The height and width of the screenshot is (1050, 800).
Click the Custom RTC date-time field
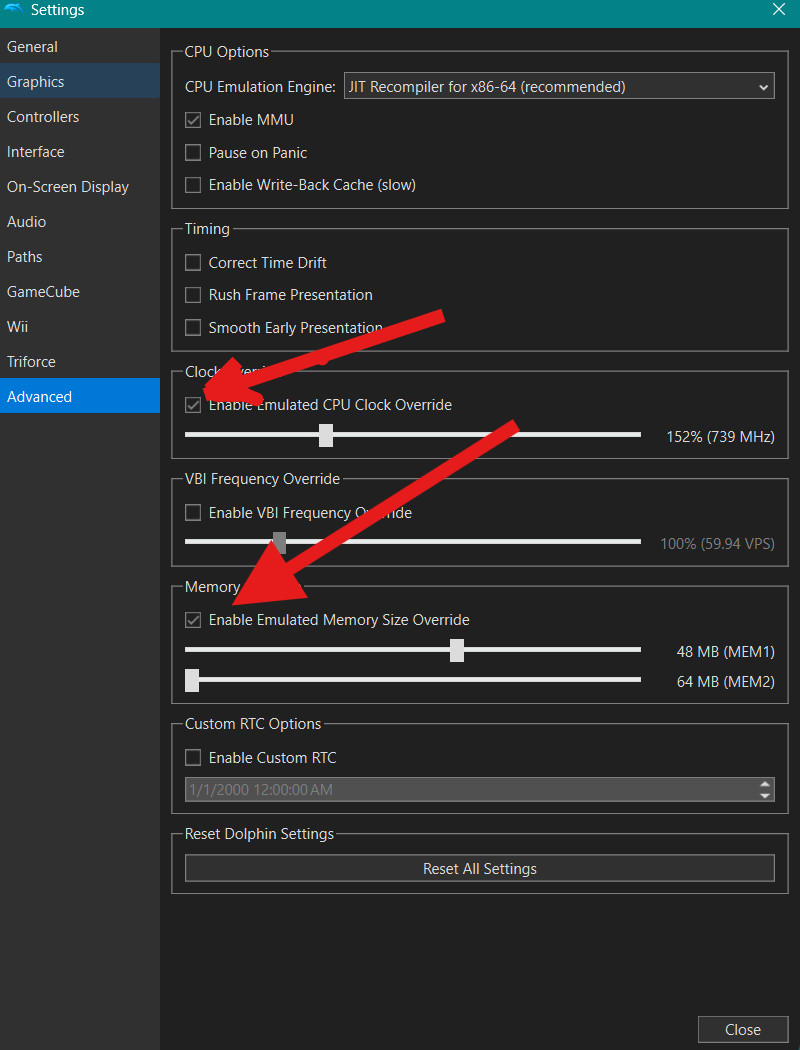pos(479,790)
